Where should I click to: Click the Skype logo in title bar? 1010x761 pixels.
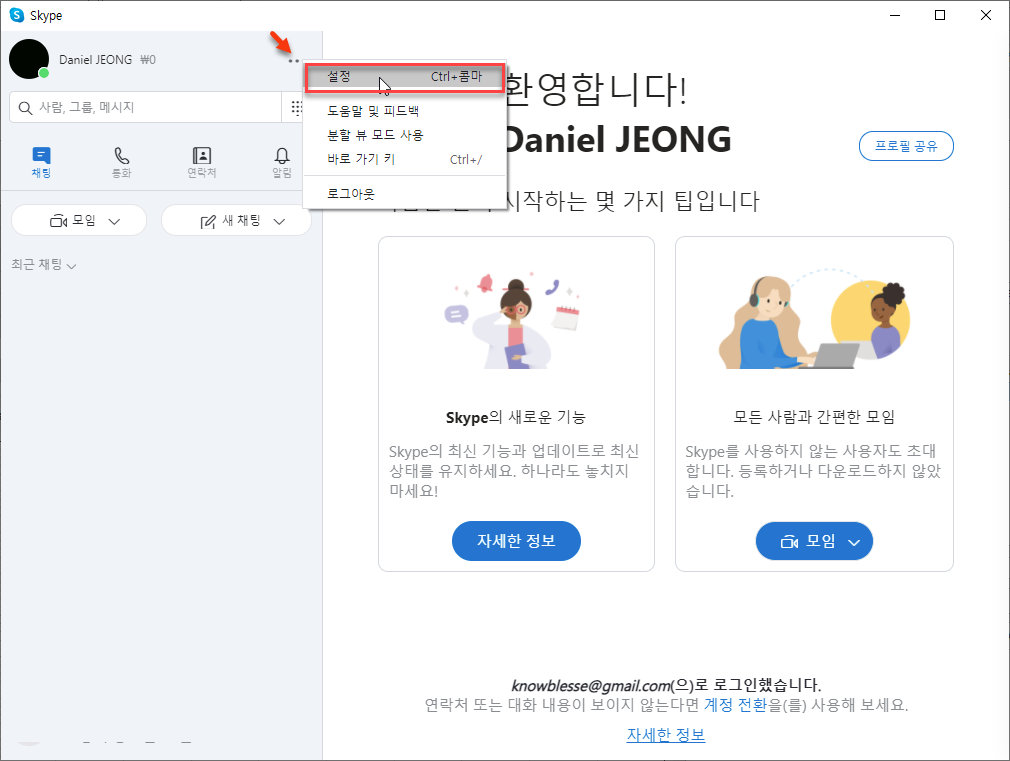click(x=17, y=15)
